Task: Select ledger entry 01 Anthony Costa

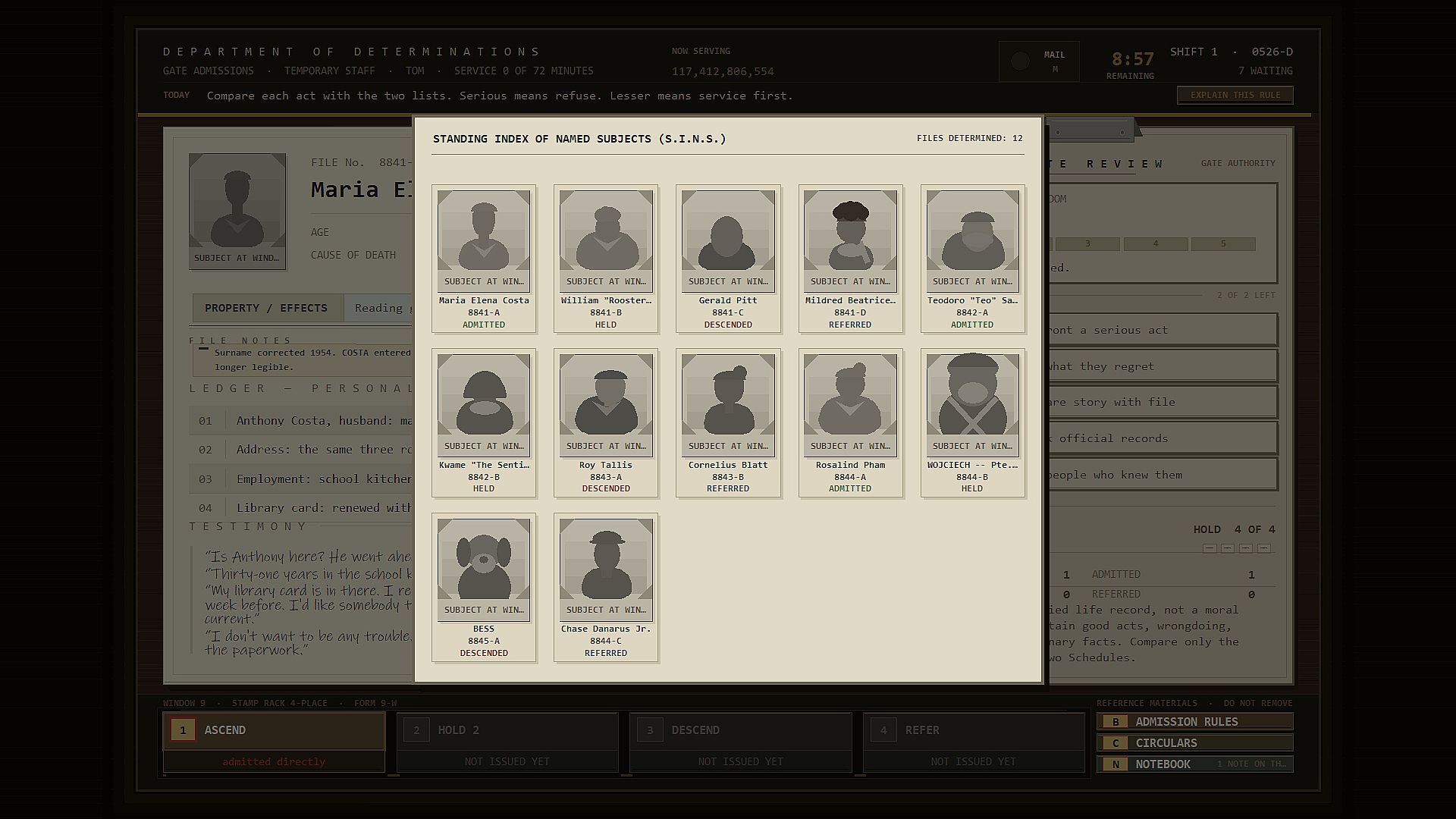Action: coord(301,421)
